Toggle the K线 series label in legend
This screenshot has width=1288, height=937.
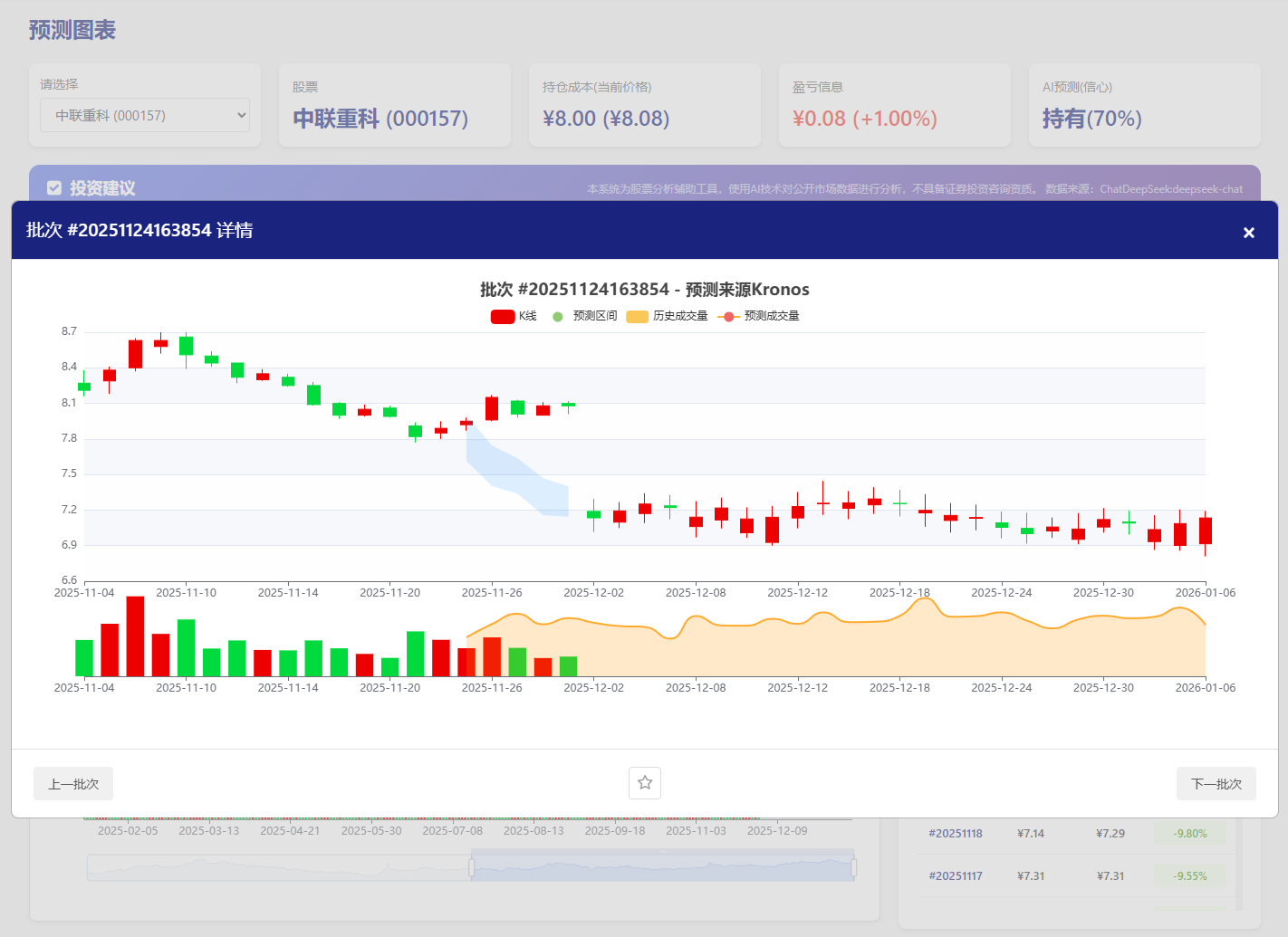pyautogui.click(x=528, y=316)
